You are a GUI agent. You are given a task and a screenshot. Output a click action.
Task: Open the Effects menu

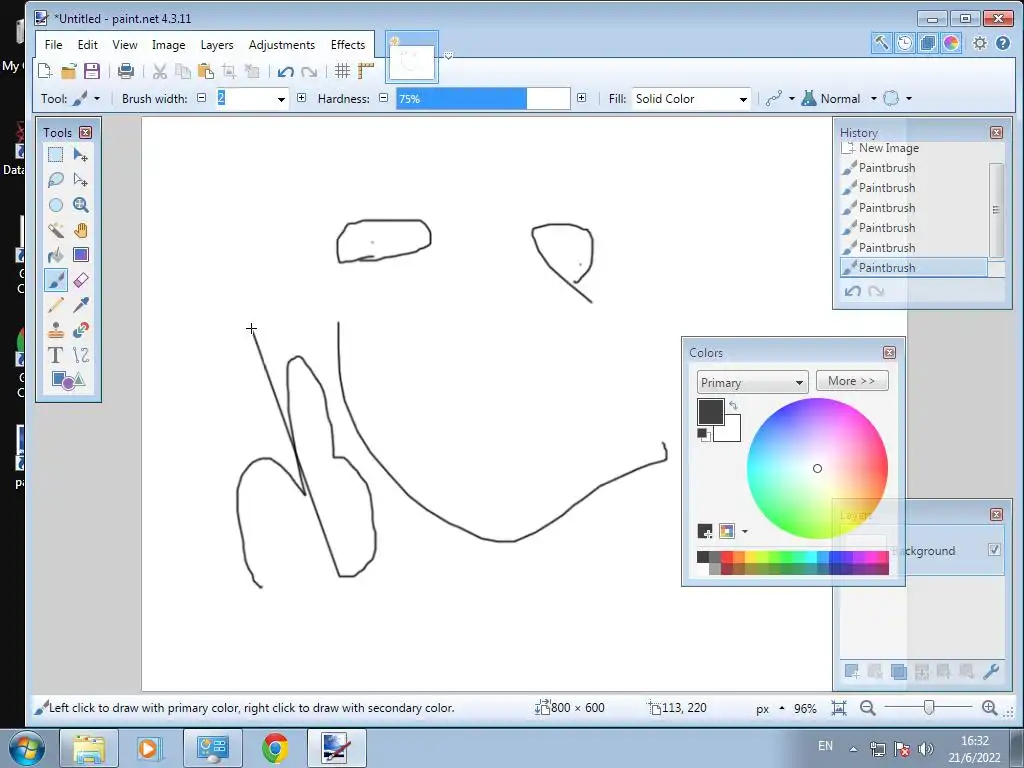[x=347, y=44]
